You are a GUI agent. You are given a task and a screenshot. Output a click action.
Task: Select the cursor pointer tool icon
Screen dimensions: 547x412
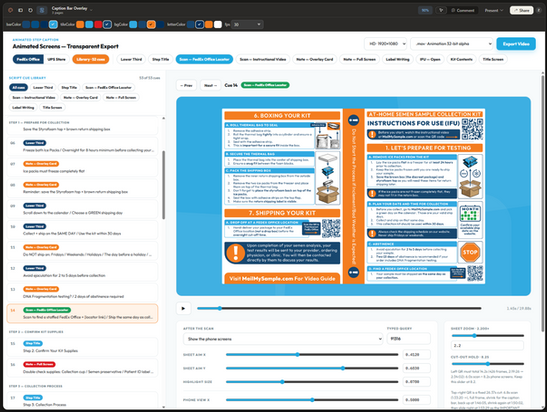441,10
